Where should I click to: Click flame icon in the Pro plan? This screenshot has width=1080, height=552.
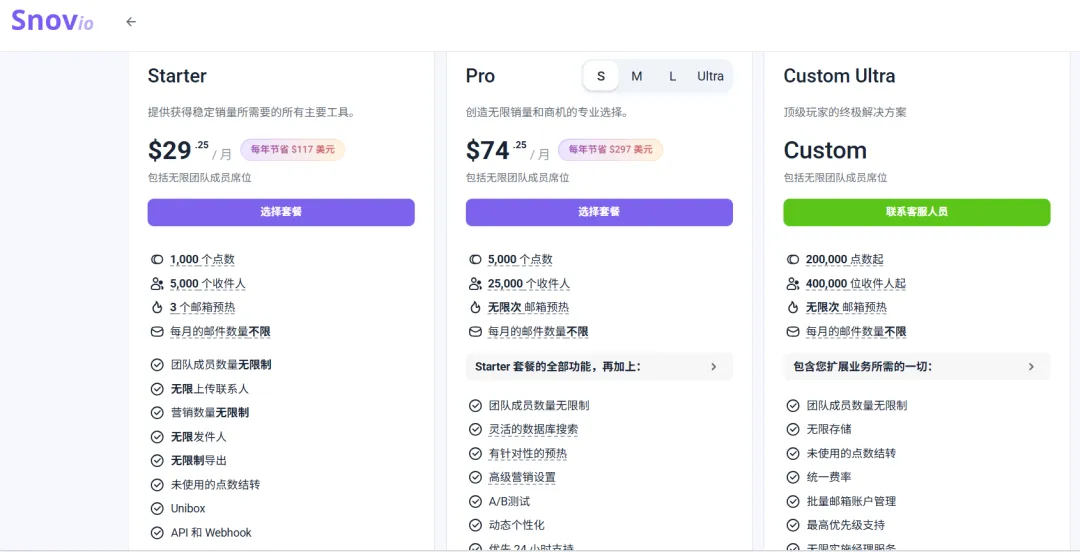click(x=475, y=307)
